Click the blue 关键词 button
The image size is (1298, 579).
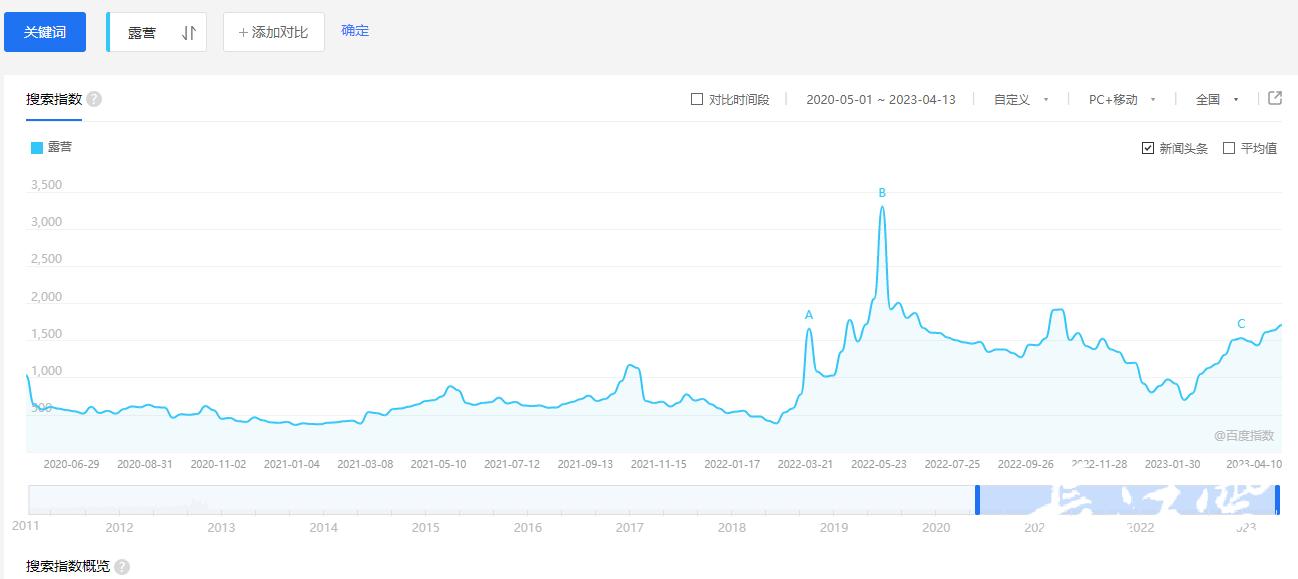pyautogui.click(x=45, y=32)
